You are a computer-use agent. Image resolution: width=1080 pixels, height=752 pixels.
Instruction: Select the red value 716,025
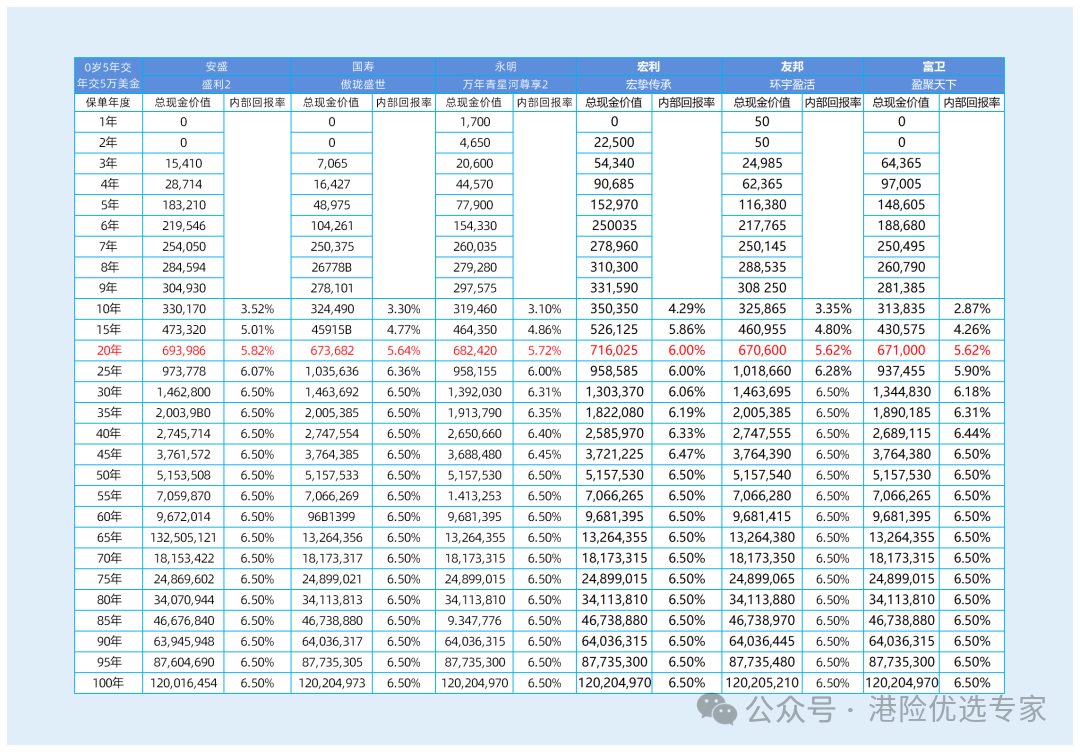(614, 351)
